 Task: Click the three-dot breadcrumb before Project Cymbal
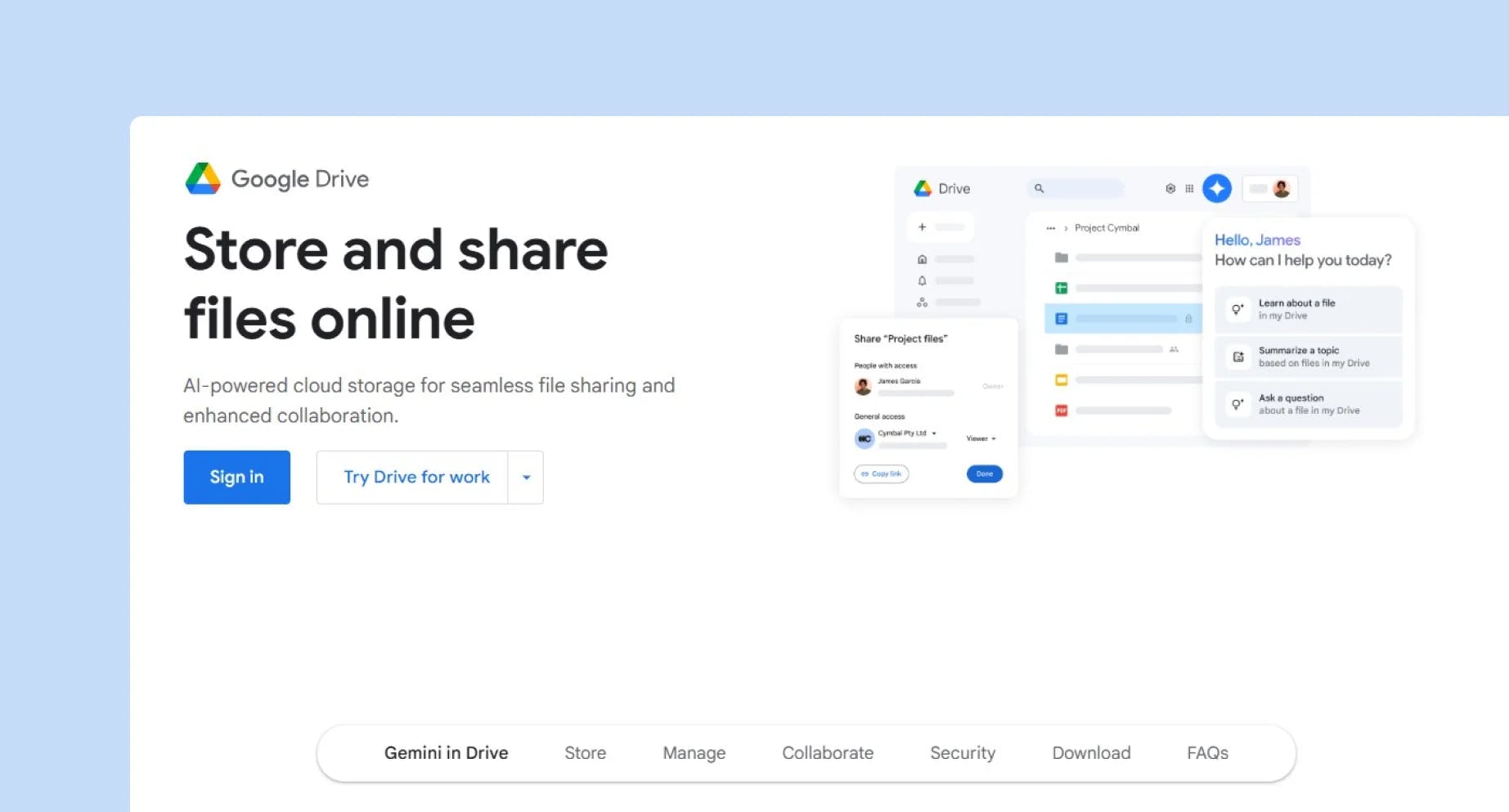click(x=1051, y=228)
